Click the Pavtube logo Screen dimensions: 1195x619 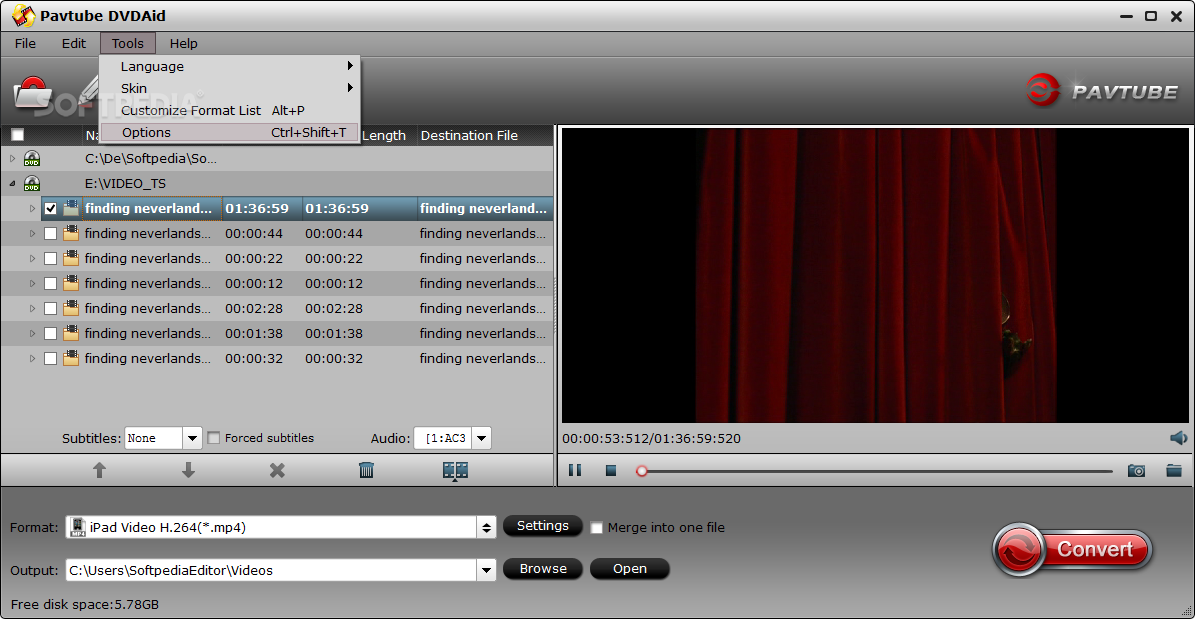(x=1102, y=91)
